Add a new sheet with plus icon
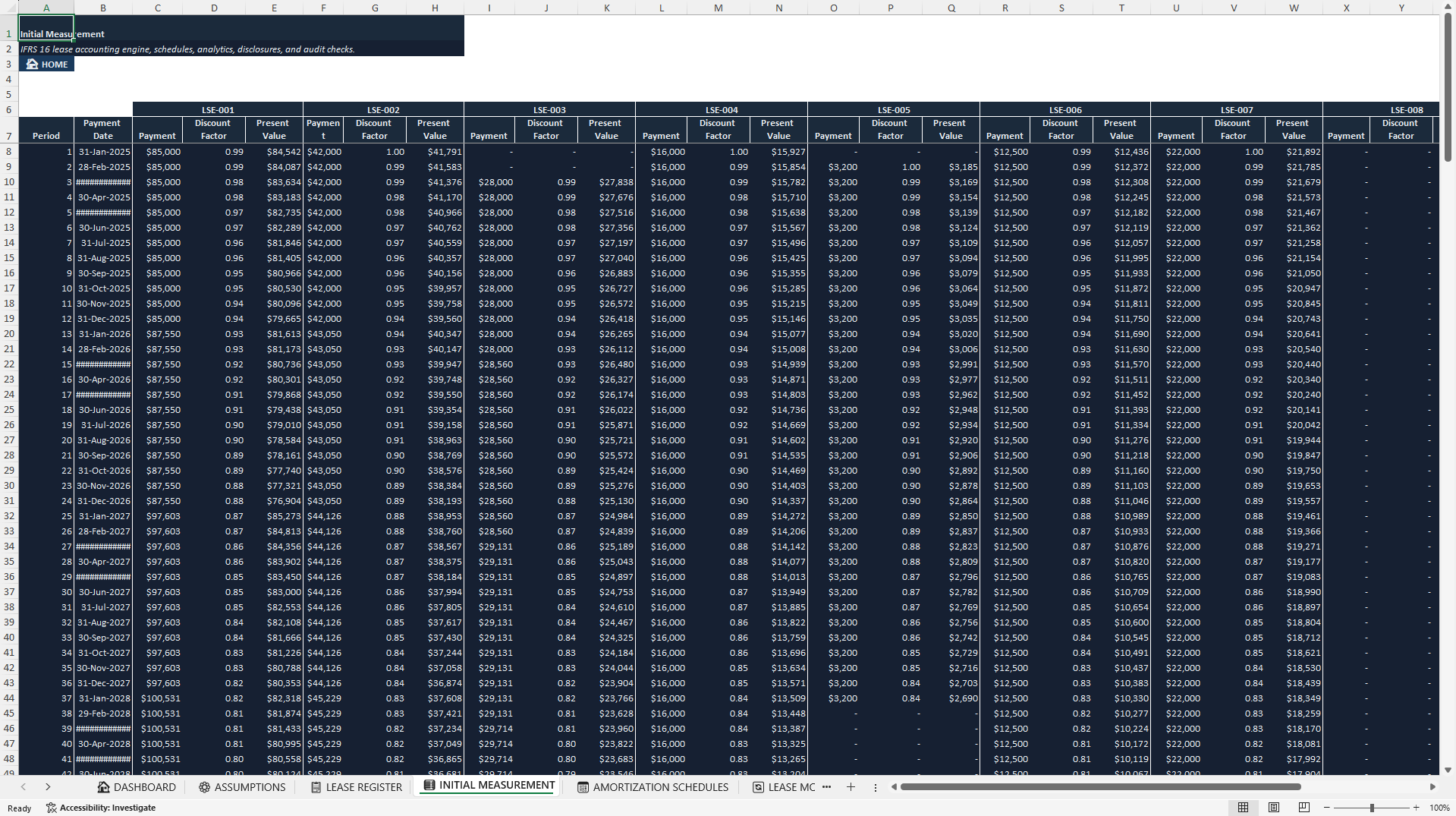The height and width of the screenshot is (816, 1456). (x=851, y=787)
